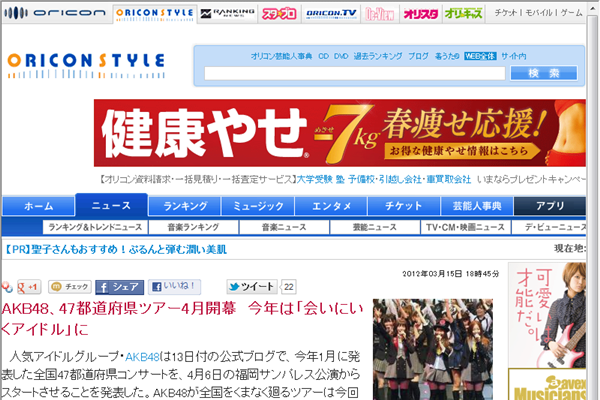The image size is (600, 400).
Task: Open デビューニュース sub-tab
Action: point(549,227)
